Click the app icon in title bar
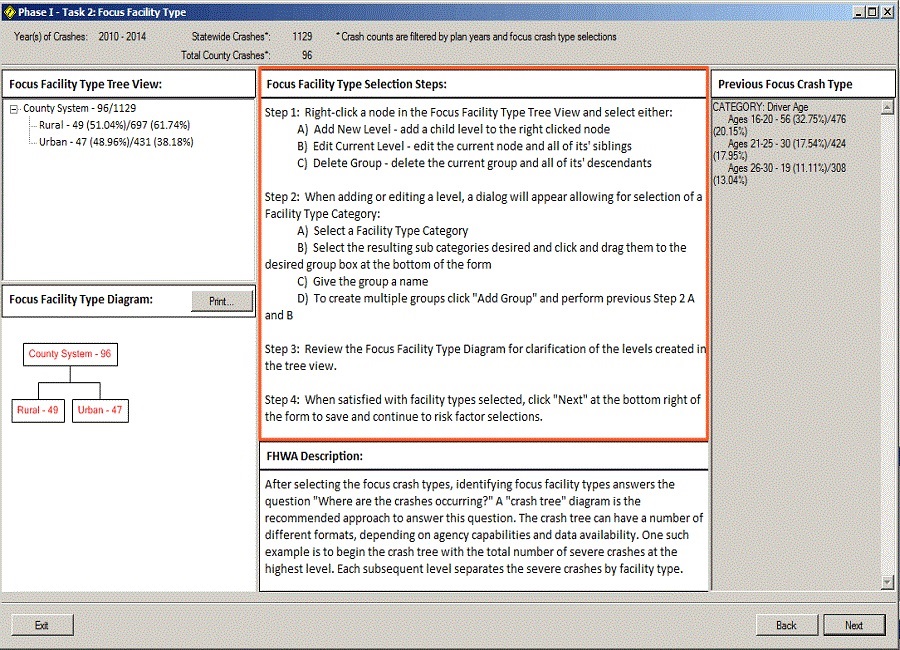Image resolution: width=900 pixels, height=650 pixels. (x=9, y=12)
